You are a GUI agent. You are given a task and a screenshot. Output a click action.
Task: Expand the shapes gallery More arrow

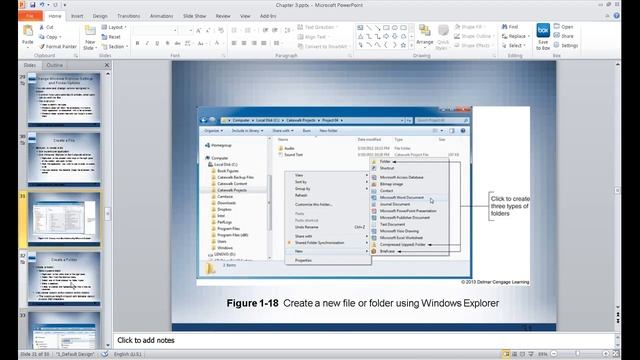[411, 45]
